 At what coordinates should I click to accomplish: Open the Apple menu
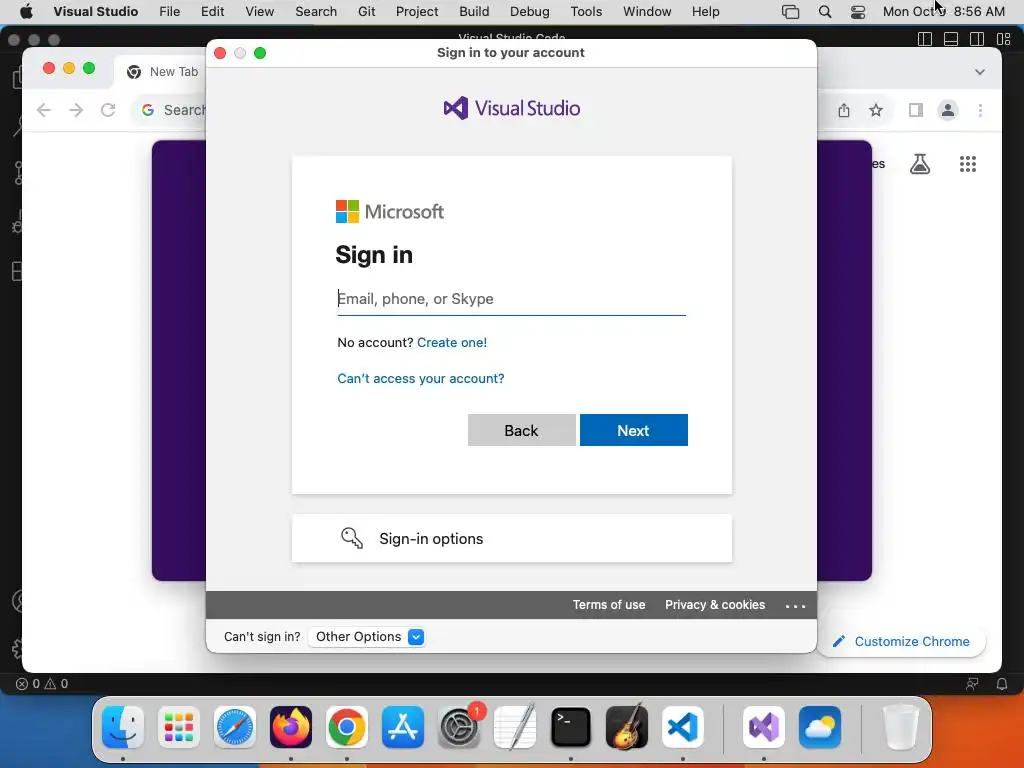26,11
